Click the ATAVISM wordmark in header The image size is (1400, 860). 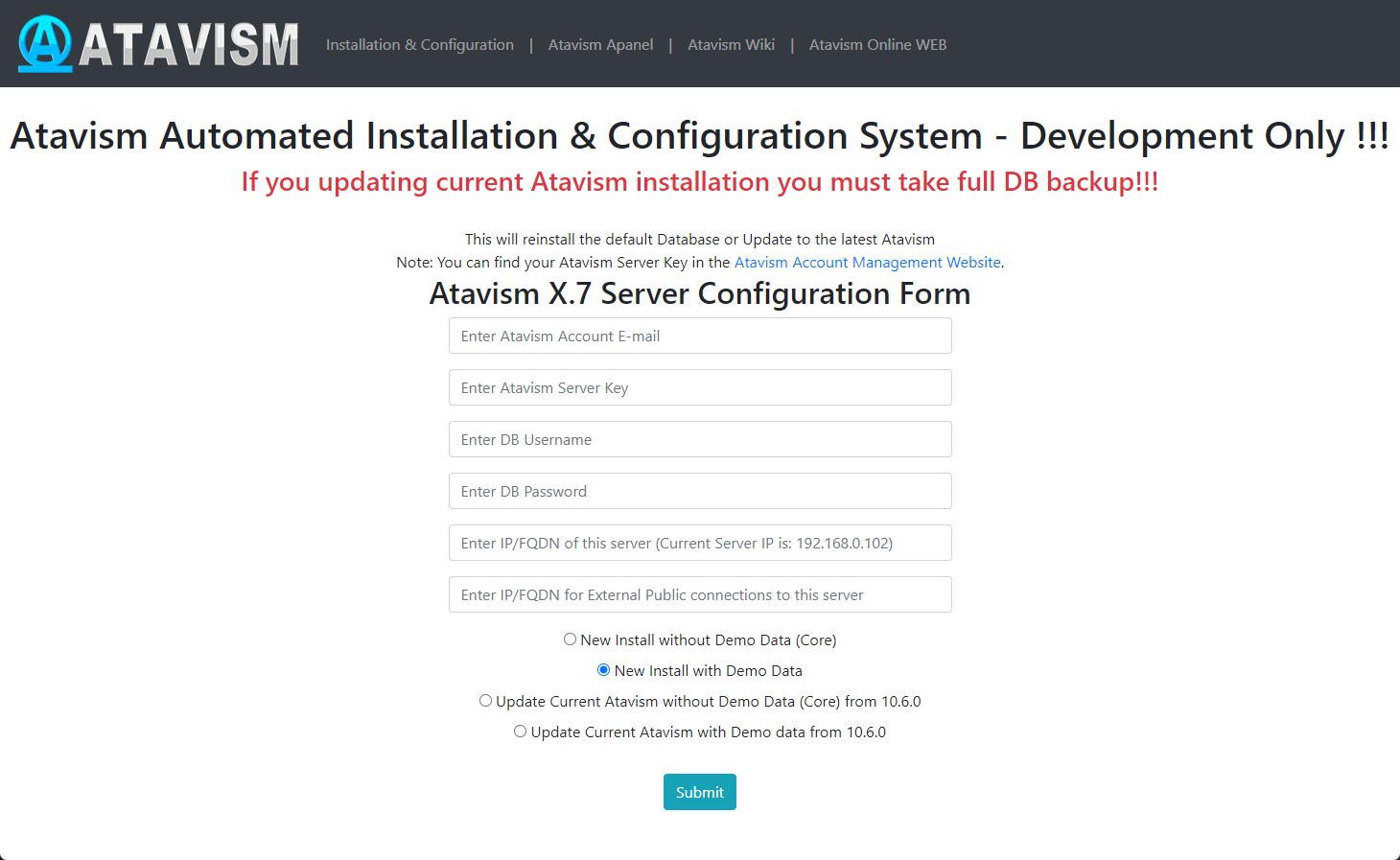point(189,45)
